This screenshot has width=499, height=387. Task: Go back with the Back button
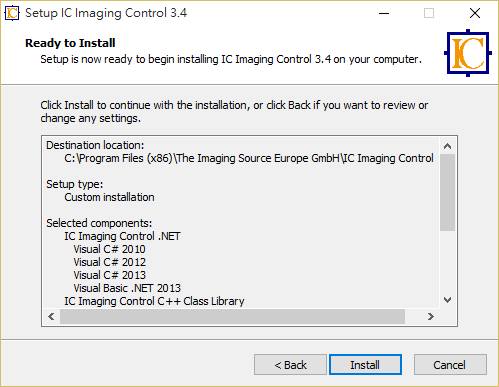(290, 365)
